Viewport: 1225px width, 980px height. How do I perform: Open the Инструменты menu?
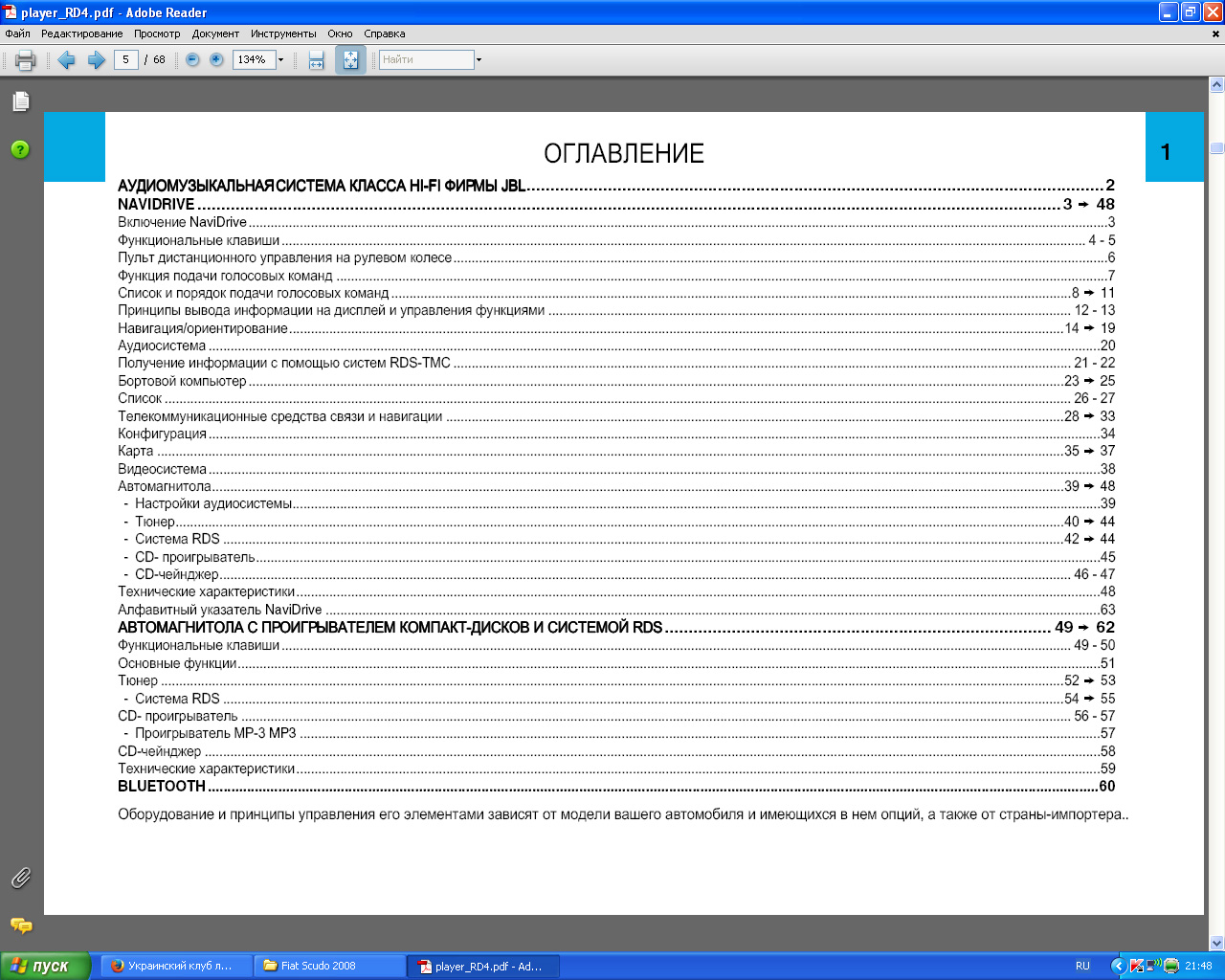point(283,33)
